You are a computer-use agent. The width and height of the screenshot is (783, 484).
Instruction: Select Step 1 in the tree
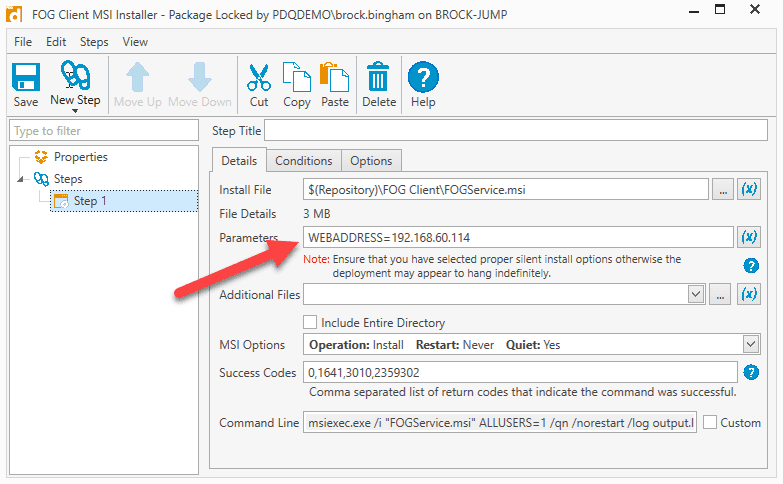coord(124,201)
